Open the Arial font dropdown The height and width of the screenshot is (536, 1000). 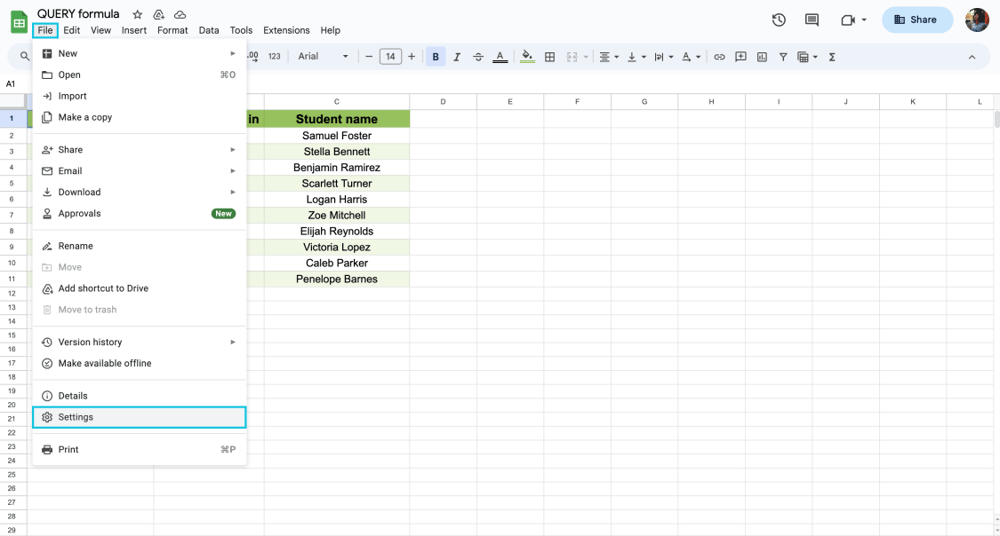pos(323,57)
